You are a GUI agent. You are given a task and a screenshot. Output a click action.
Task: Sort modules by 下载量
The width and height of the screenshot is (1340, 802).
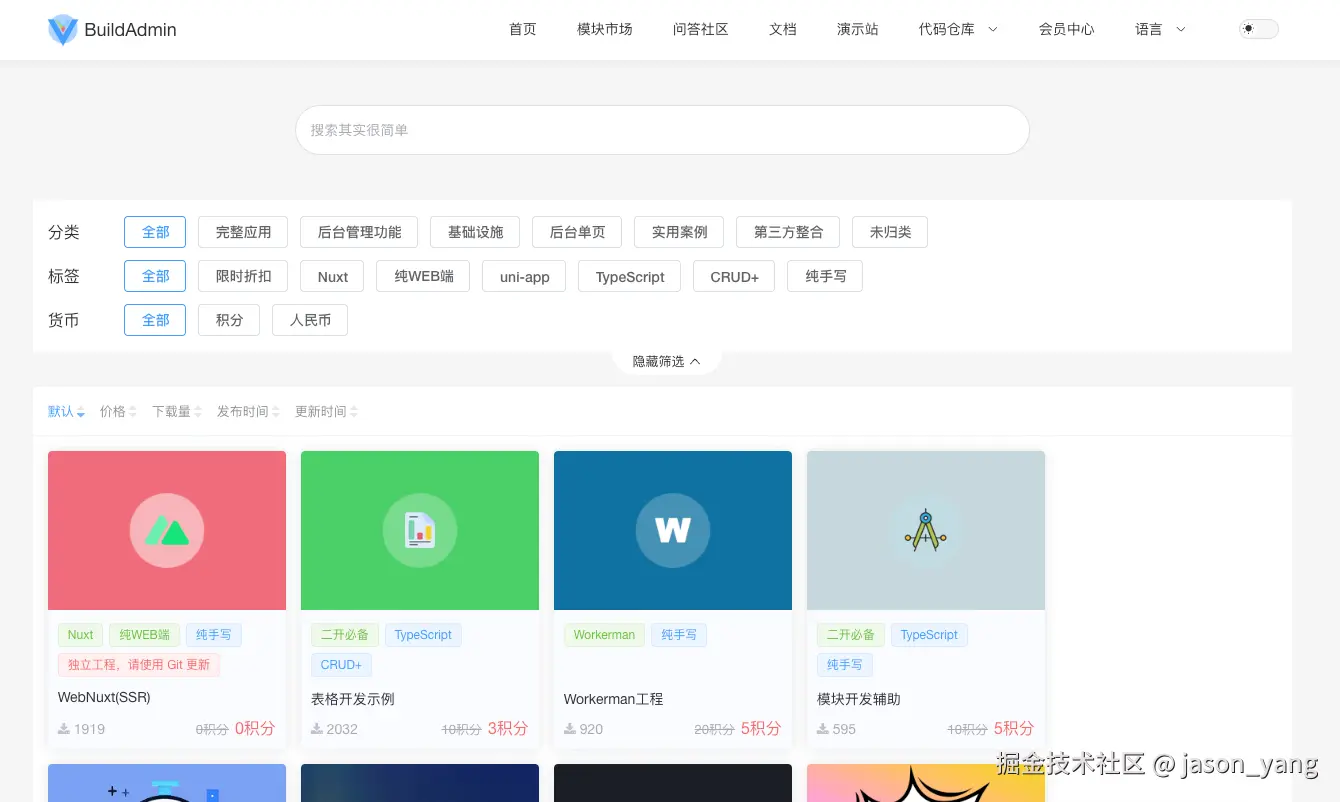coord(177,411)
